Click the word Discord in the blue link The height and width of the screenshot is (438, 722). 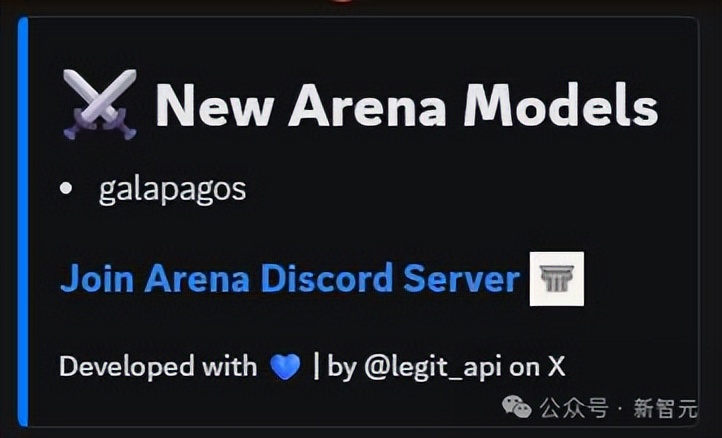point(326,279)
